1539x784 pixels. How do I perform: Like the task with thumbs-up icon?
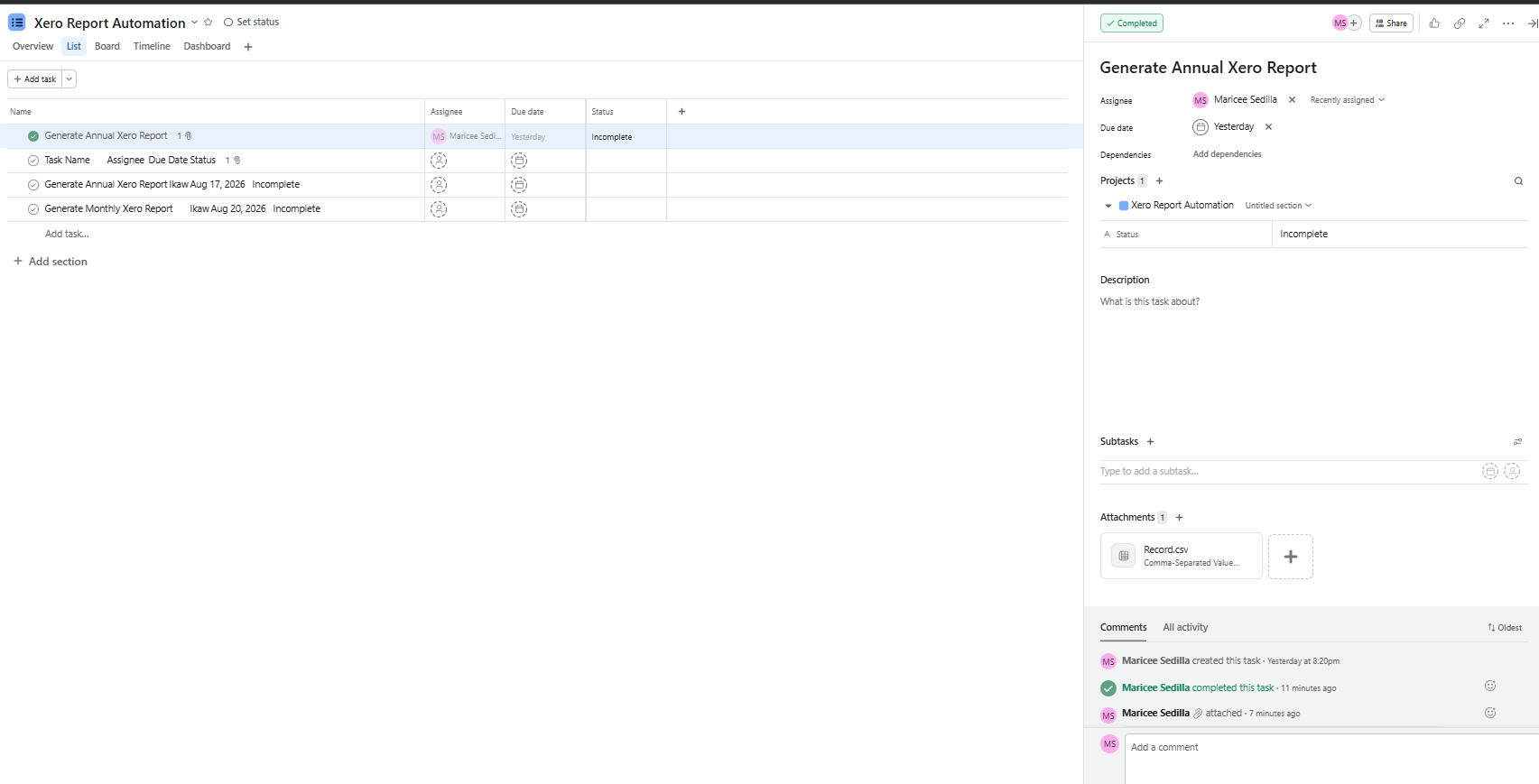pyautogui.click(x=1434, y=23)
